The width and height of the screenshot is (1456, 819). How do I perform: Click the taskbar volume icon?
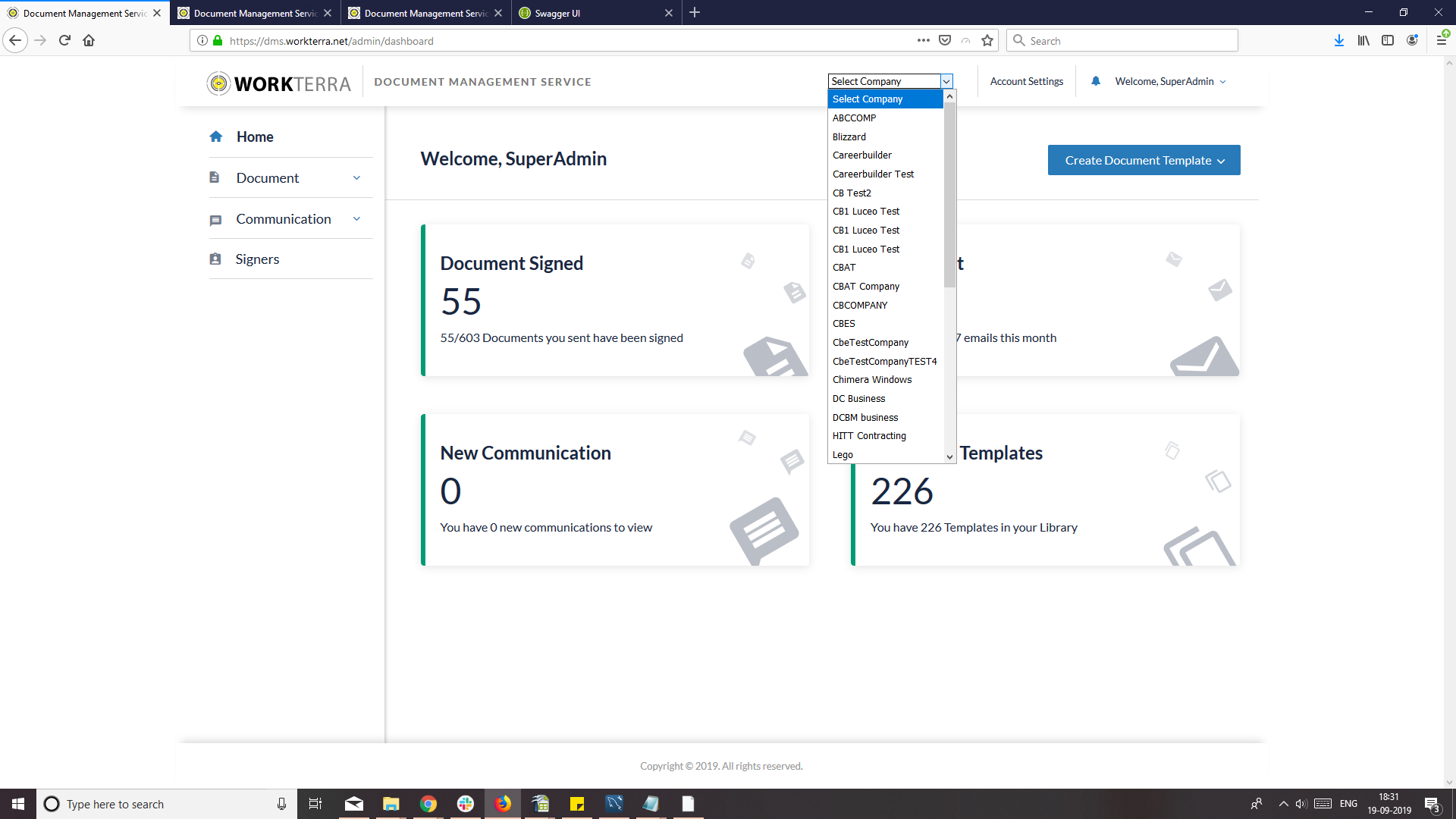click(x=1301, y=804)
